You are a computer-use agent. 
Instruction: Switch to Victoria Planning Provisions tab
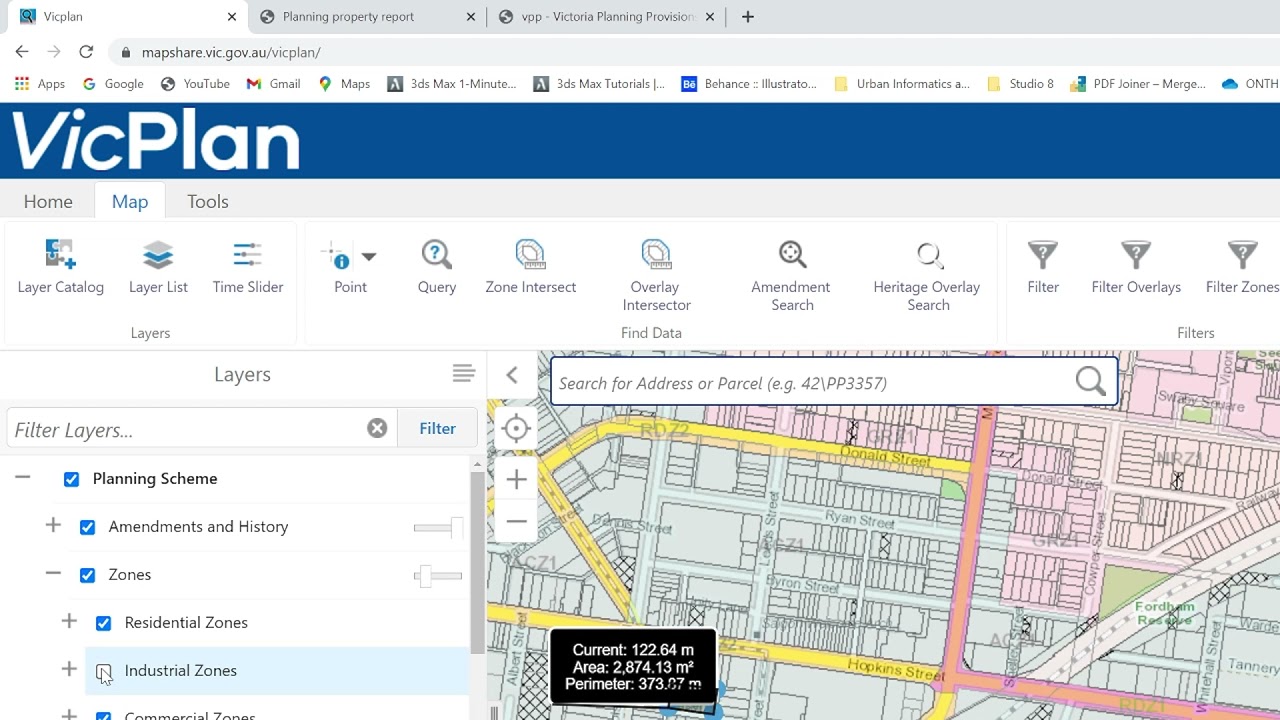tap(606, 17)
